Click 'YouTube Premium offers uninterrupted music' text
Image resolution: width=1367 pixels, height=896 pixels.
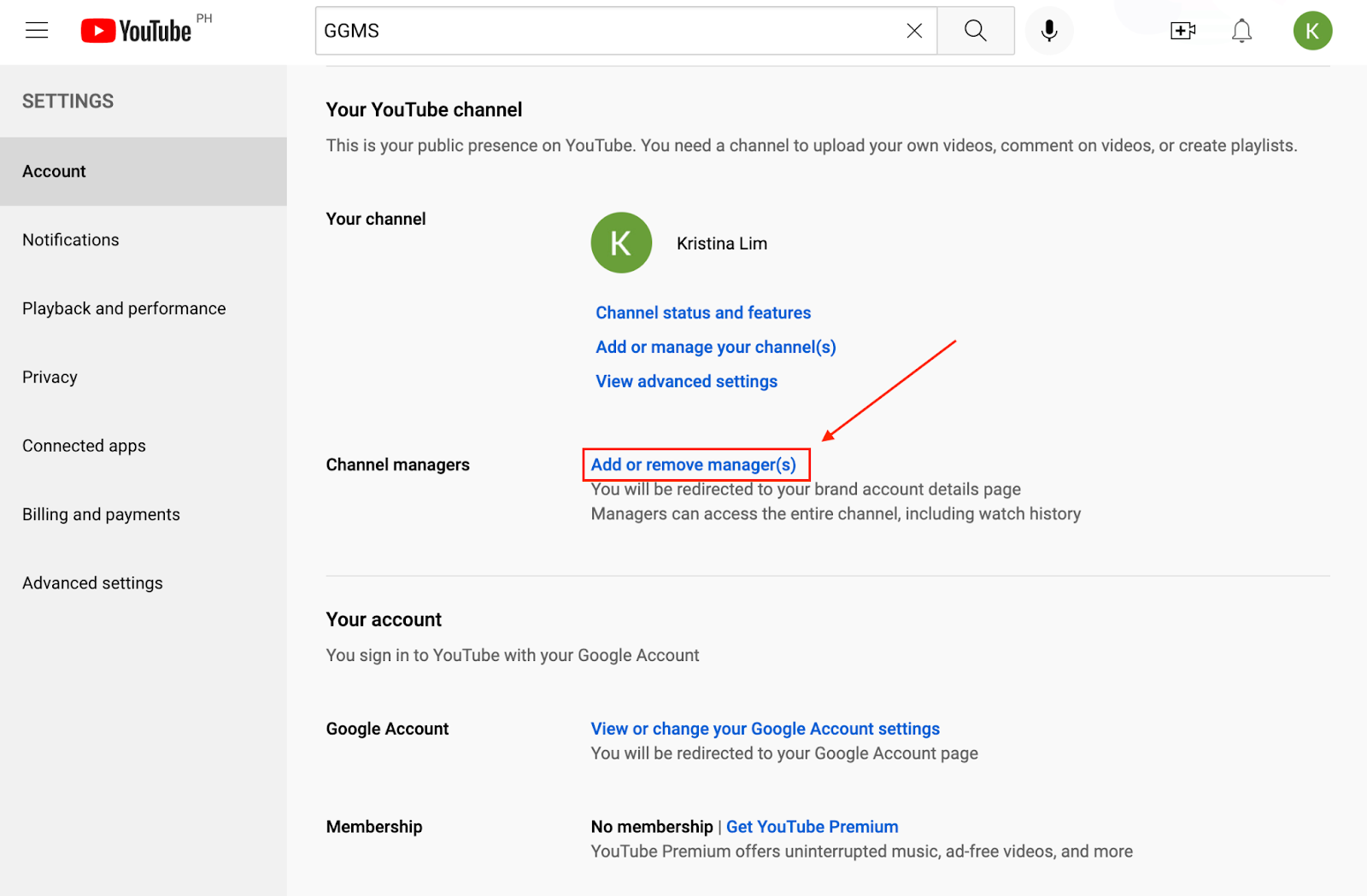point(862,852)
